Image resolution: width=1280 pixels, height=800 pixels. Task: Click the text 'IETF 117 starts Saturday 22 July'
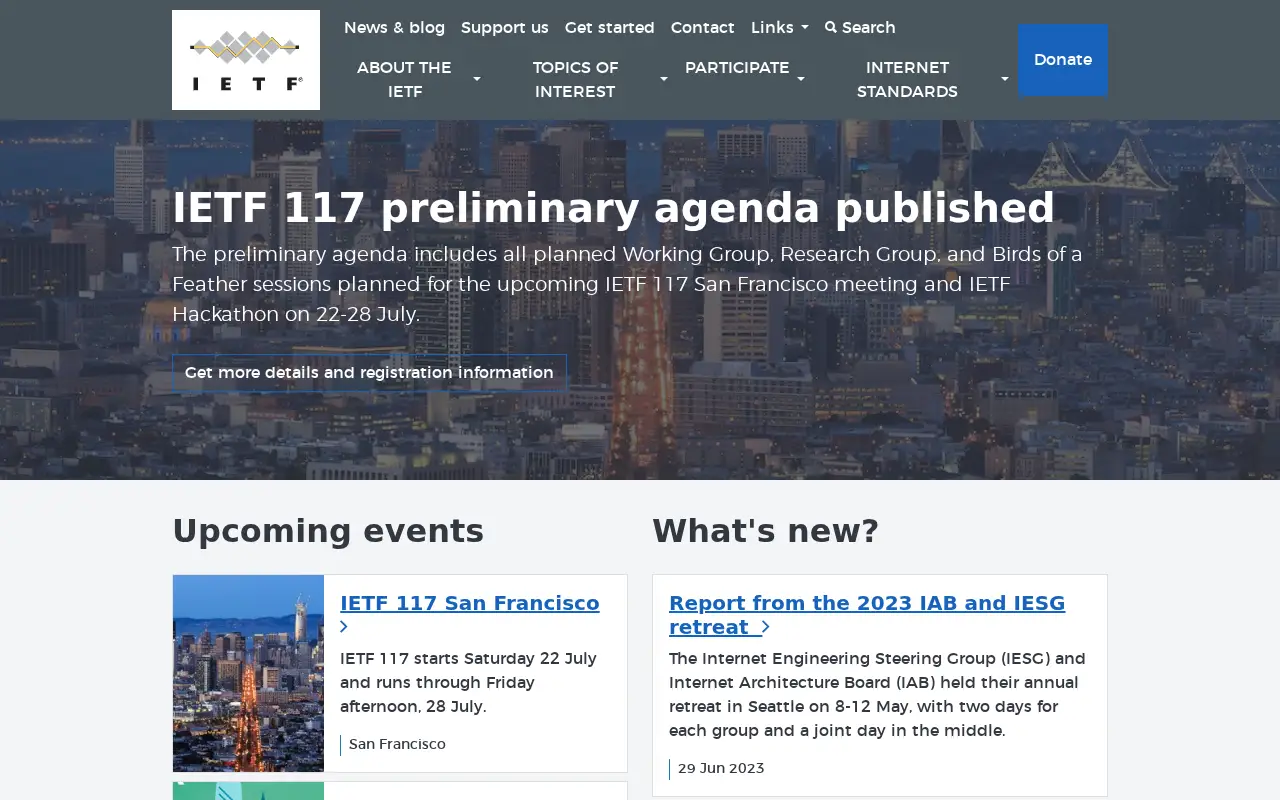[x=468, y=659]
